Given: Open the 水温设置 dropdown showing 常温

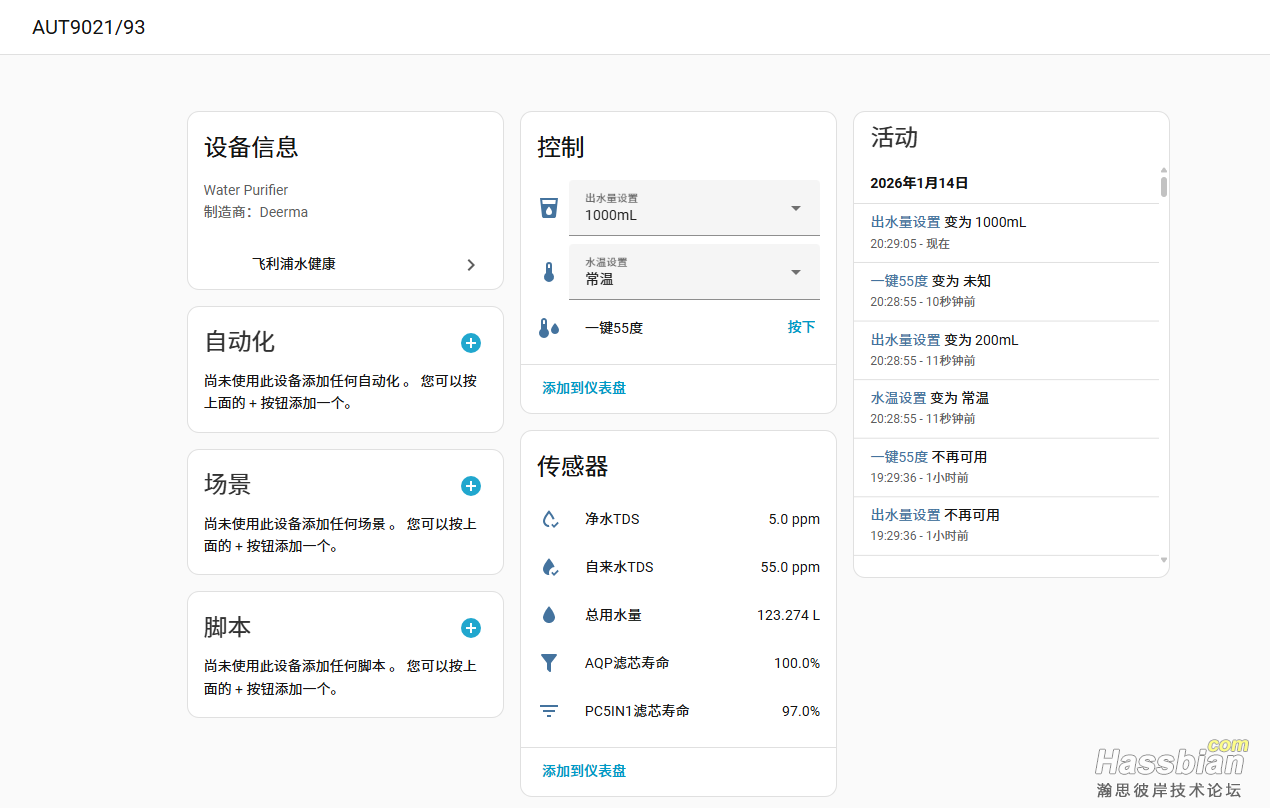Looking at the screenshot, I should pos(694,272).
